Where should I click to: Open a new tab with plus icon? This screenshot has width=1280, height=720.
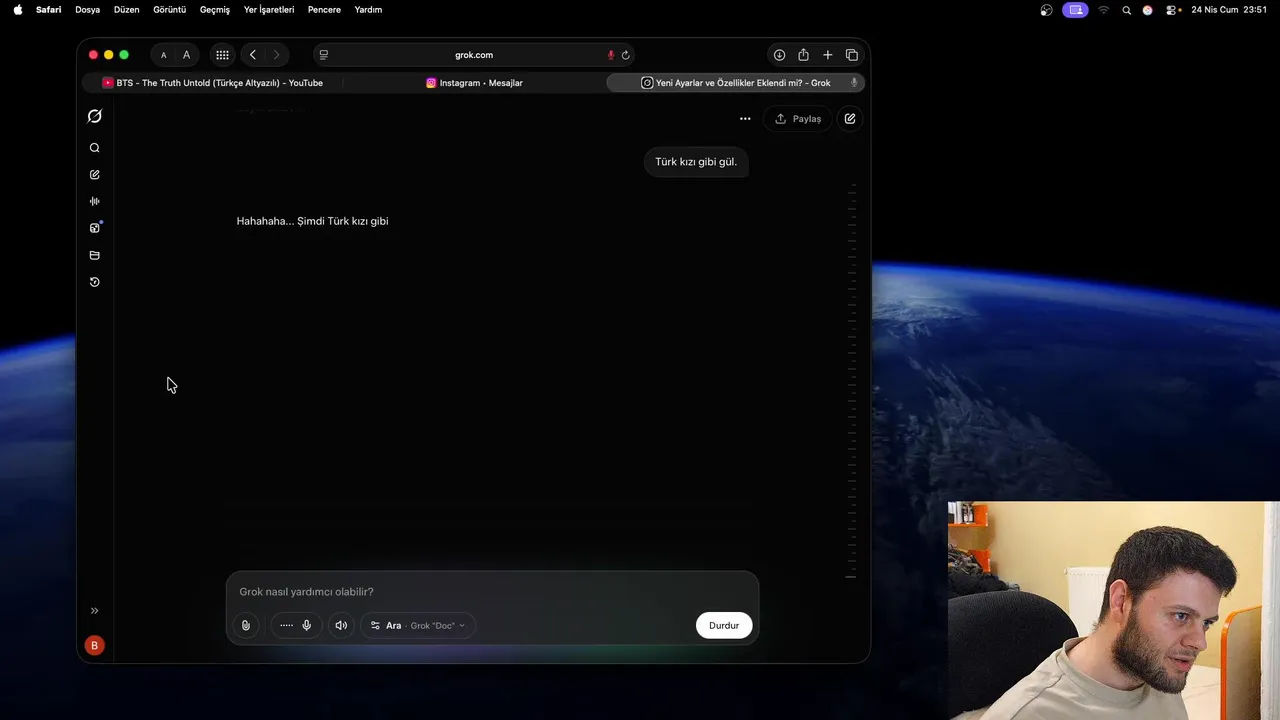(827, 55)
